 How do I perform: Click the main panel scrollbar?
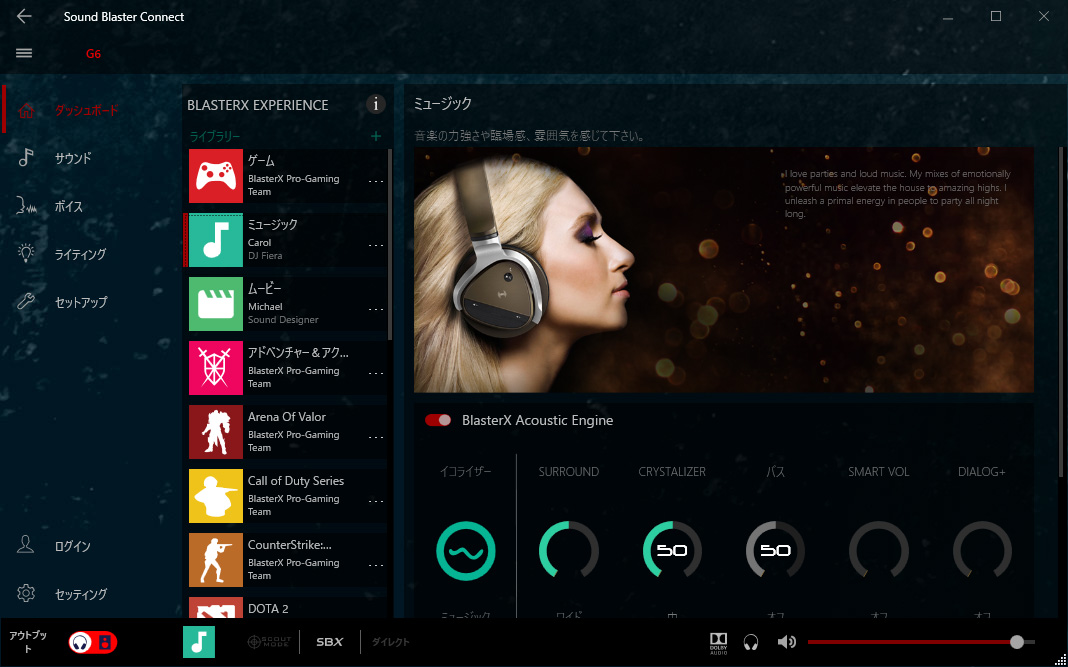pyautogui.click(x=1061, y=312)
